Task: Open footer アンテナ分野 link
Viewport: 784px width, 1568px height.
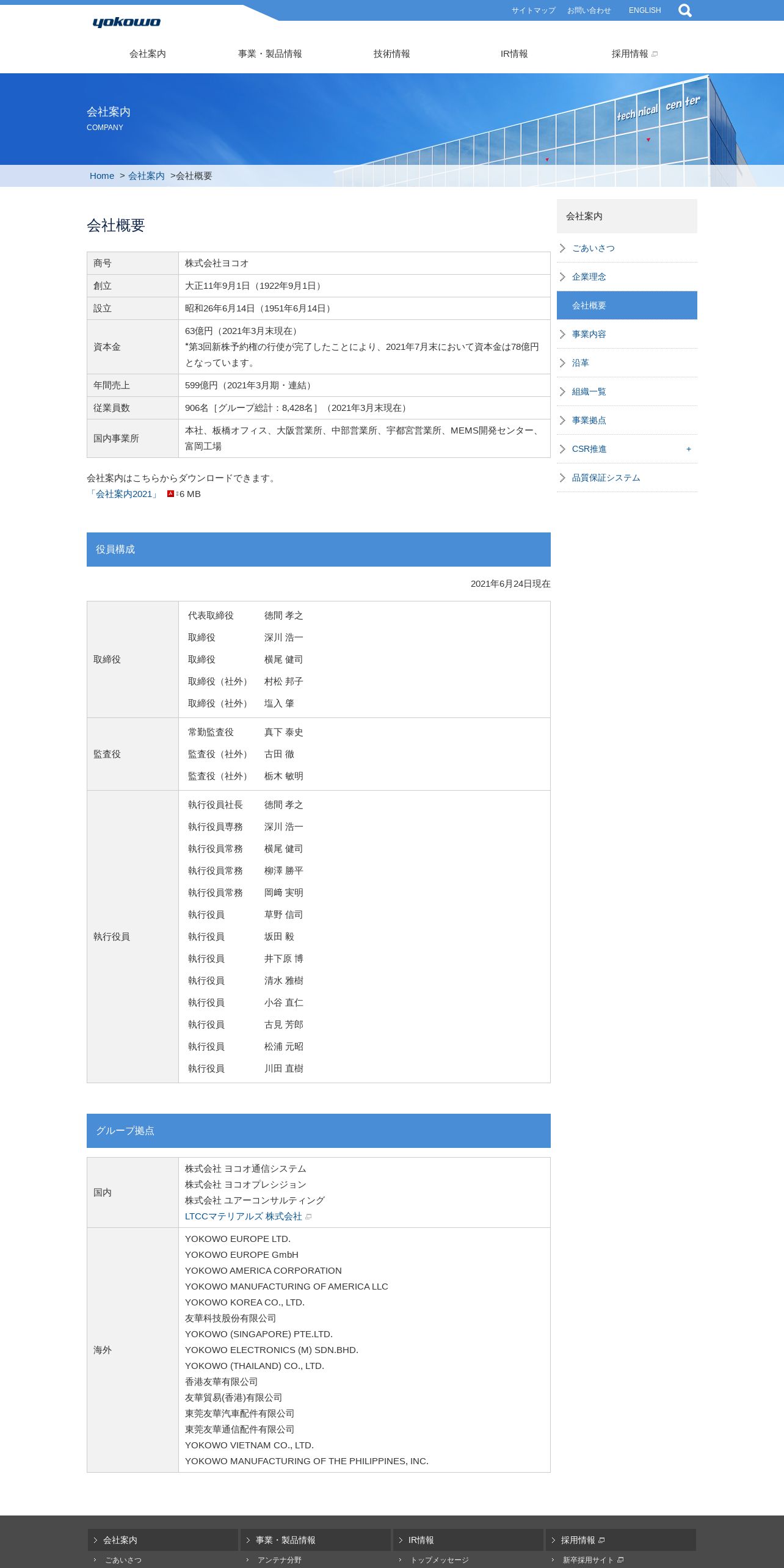Action: tap(280, 1560)
